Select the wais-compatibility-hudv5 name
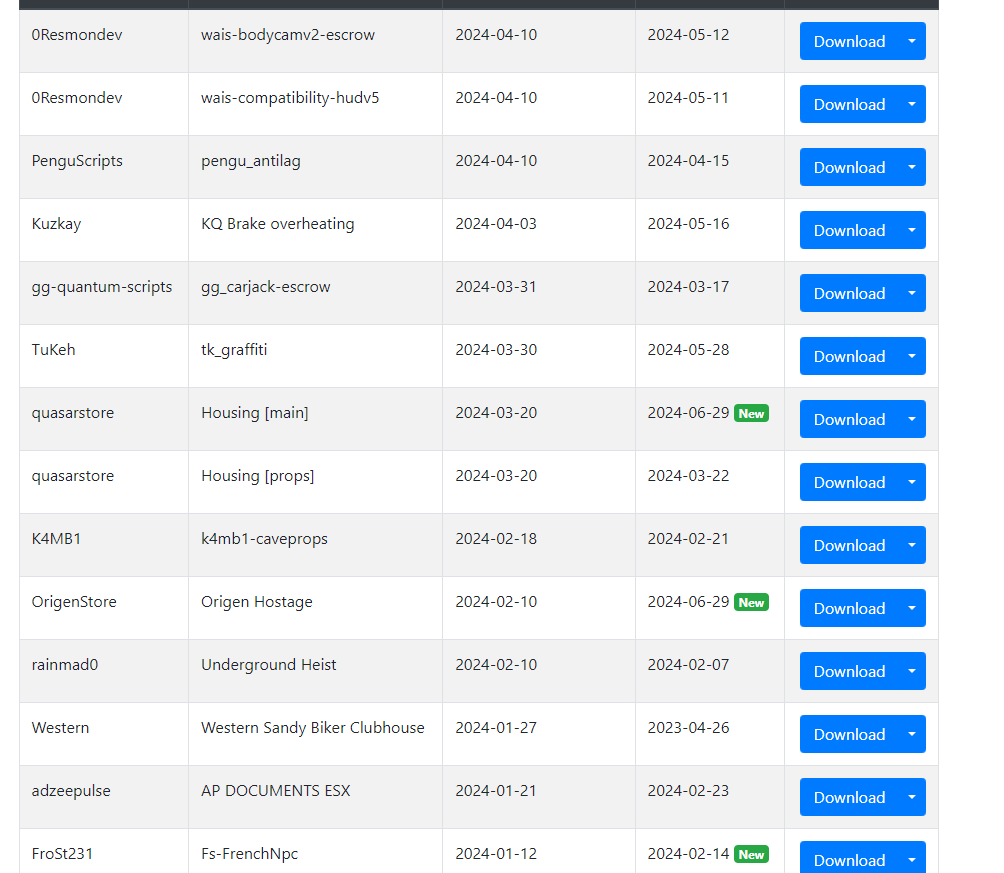This screenshot has width=1004, height=873. [x=290, y=98]
